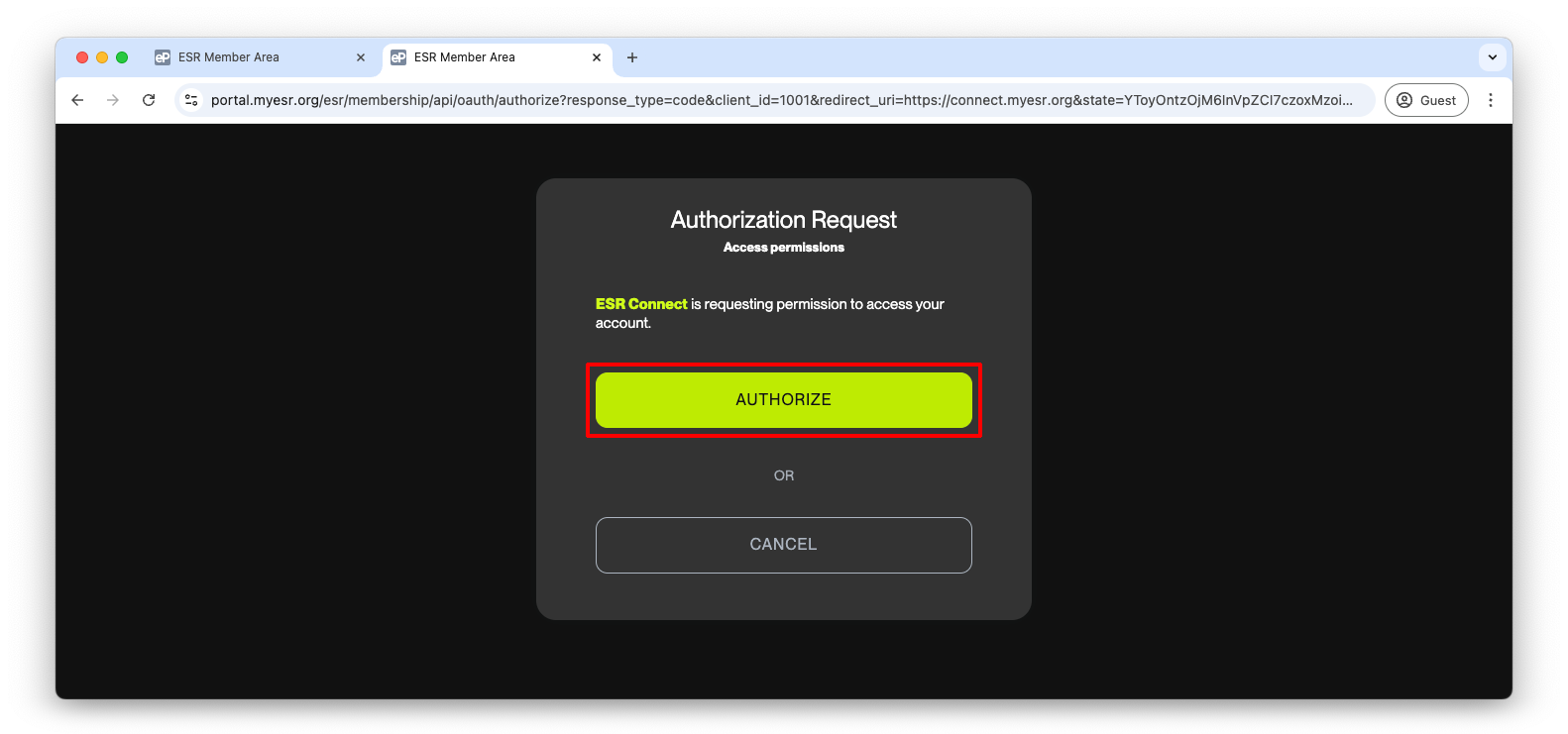Select the active ESR Member Area tab
The height and width of the screenshot is (734, 1568).
476,57
